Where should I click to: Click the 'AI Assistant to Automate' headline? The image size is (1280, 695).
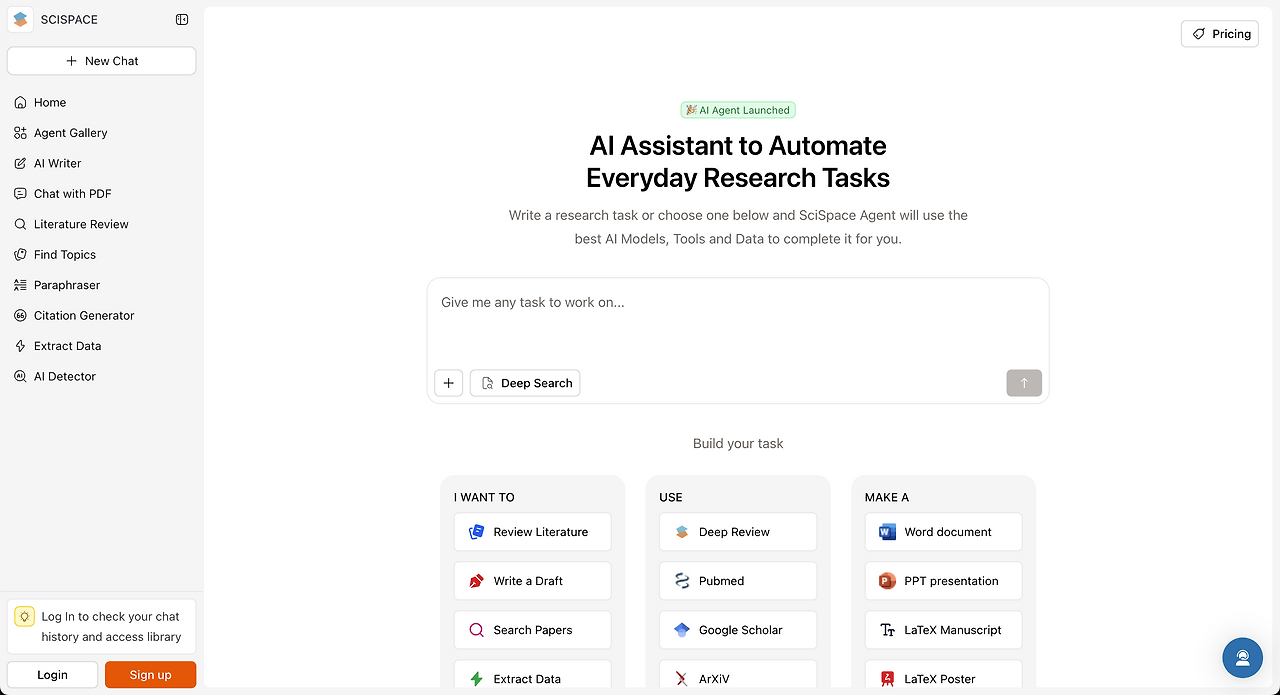738,146
